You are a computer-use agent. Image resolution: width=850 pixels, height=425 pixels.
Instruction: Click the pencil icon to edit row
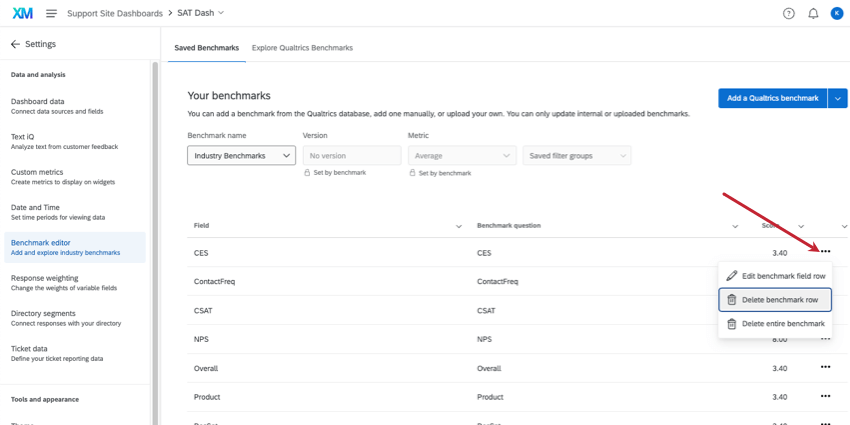coord(732,276)
